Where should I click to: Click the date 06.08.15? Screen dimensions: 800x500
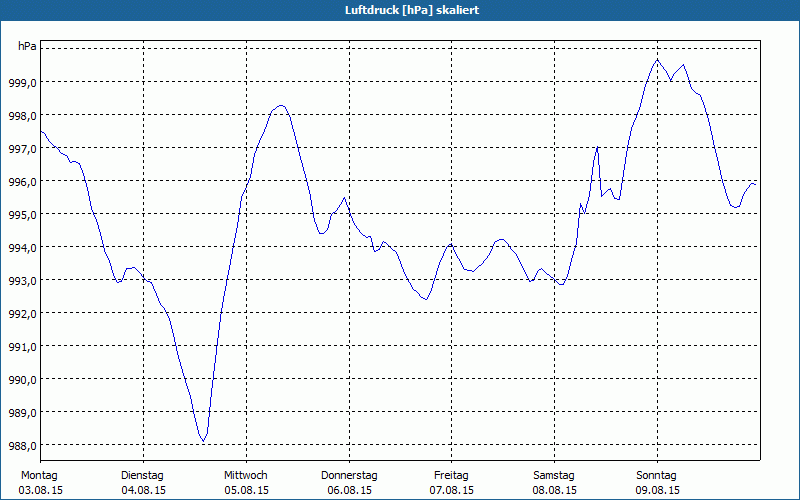click(349, 490)
